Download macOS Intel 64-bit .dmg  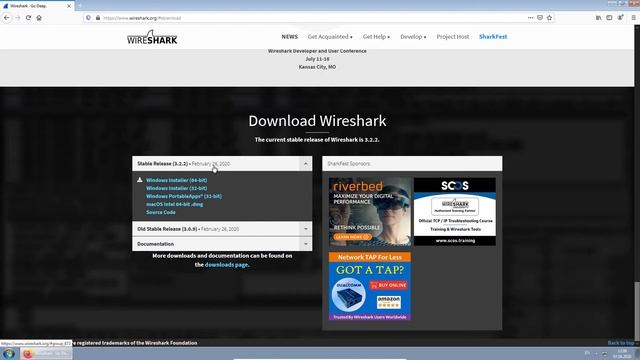(x=174, y=204)
